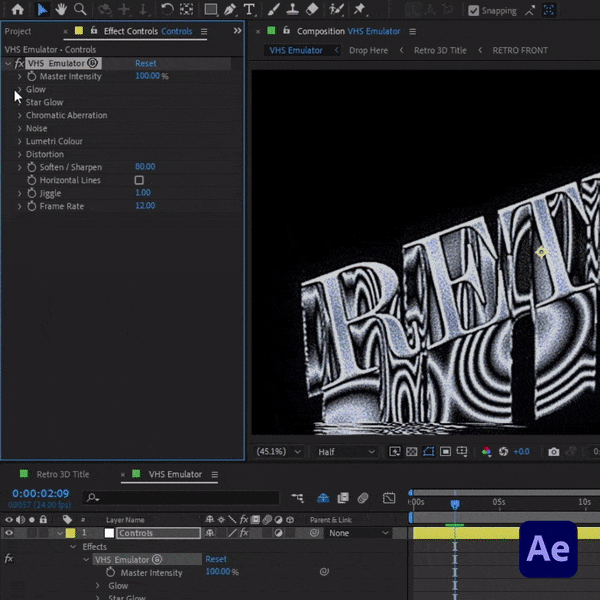Take a snapshot with camera icon
The image size is (600, 600).
point(553,452)
